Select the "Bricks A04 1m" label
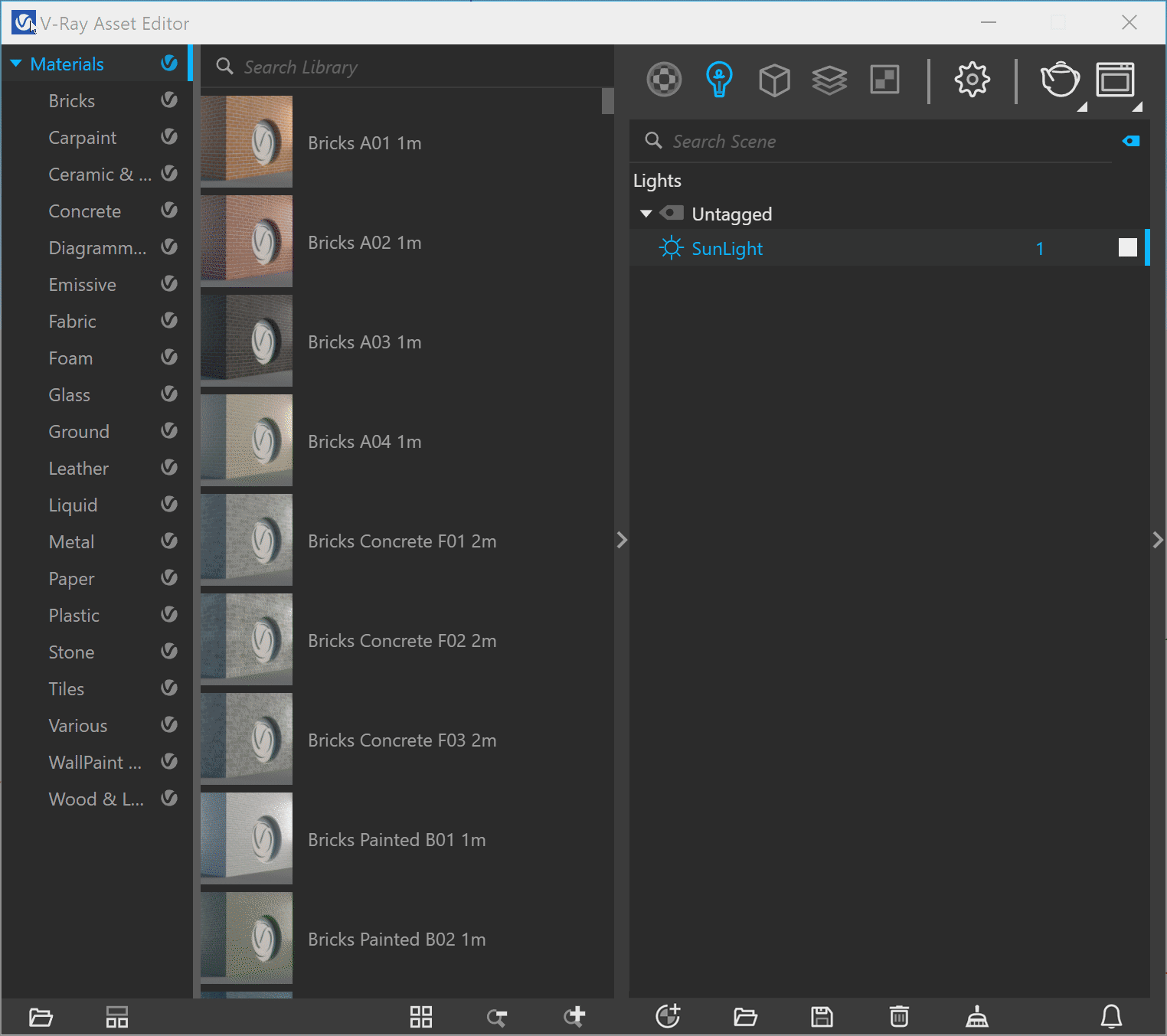1167x1036 pixels. (x=364, y=442)
